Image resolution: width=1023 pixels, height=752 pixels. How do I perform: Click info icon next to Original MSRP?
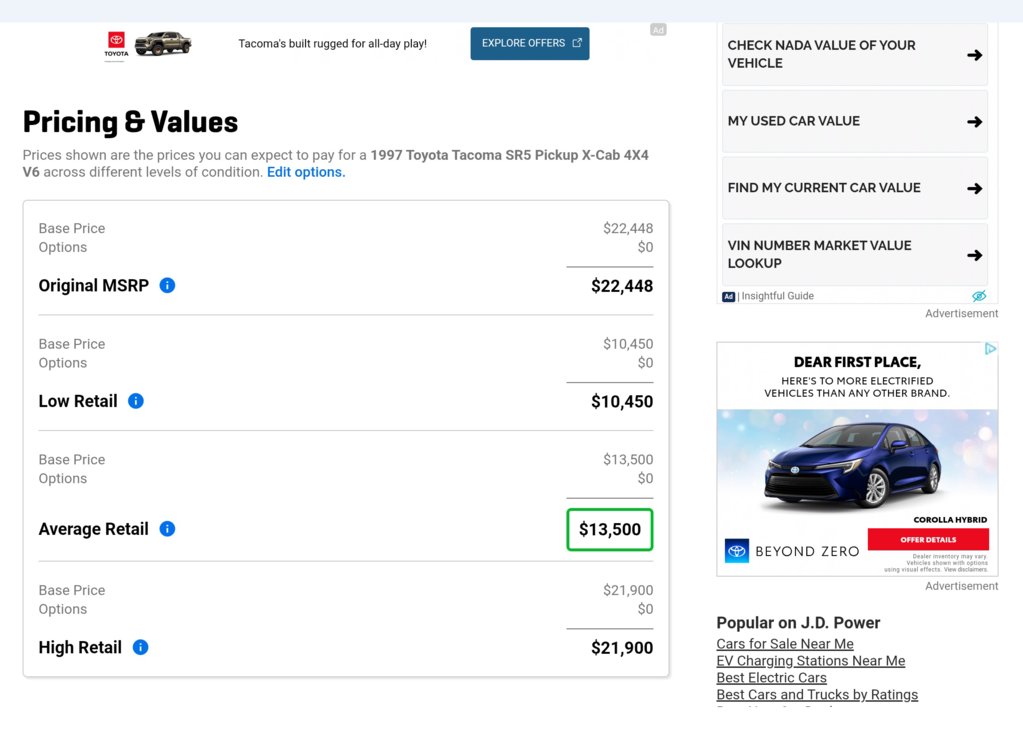point(167,286)
